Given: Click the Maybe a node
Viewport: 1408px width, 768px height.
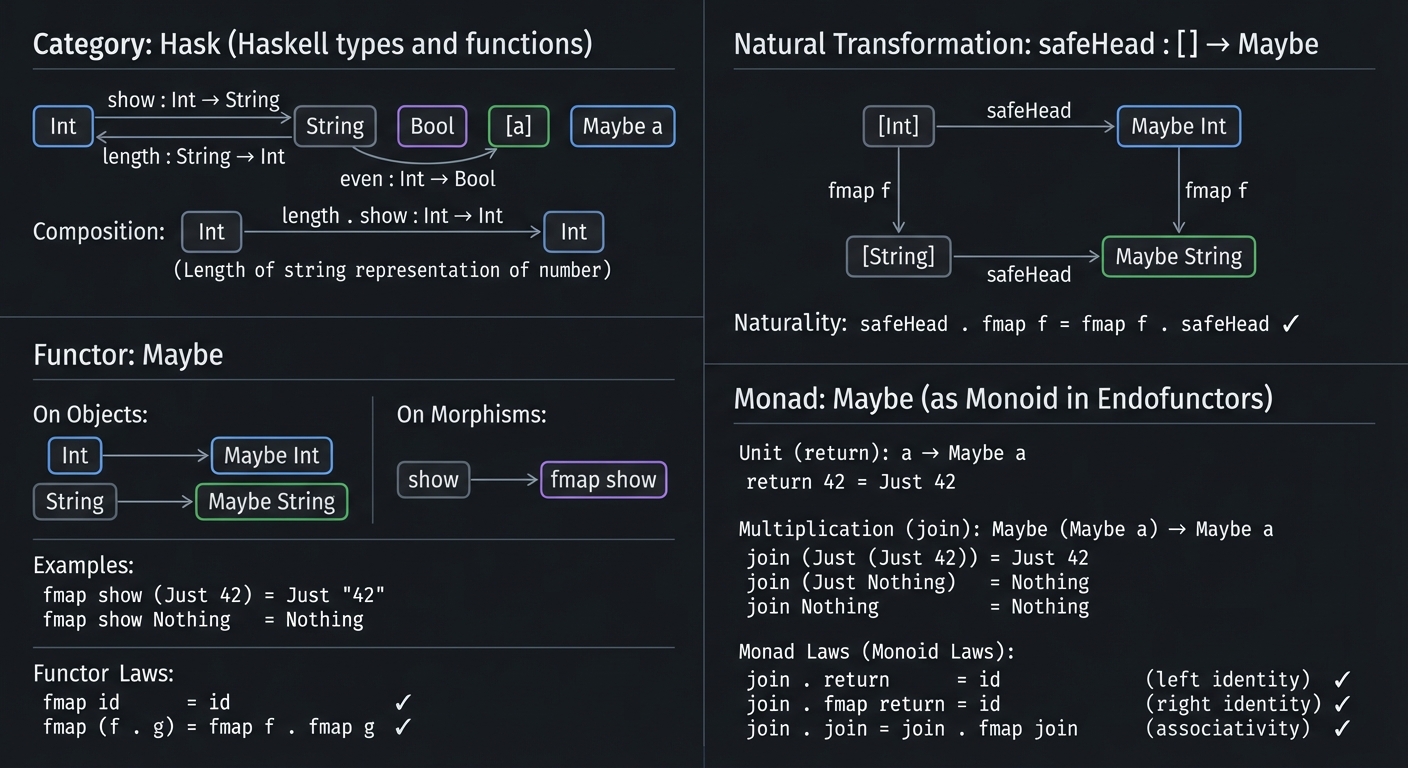Looking at the screenshot, I should point(622,126).
